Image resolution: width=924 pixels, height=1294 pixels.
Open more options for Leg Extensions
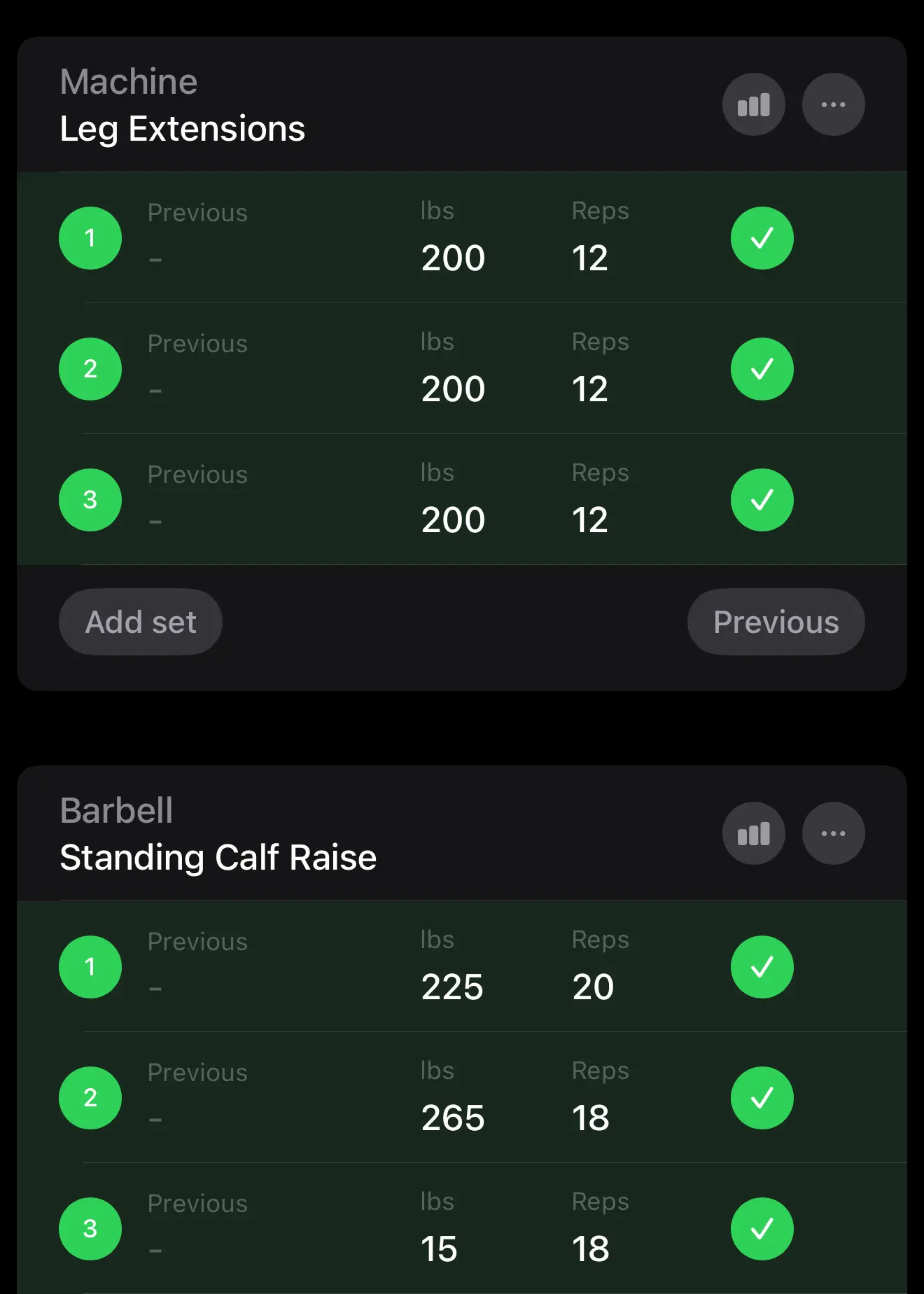[x=833, y=105]
